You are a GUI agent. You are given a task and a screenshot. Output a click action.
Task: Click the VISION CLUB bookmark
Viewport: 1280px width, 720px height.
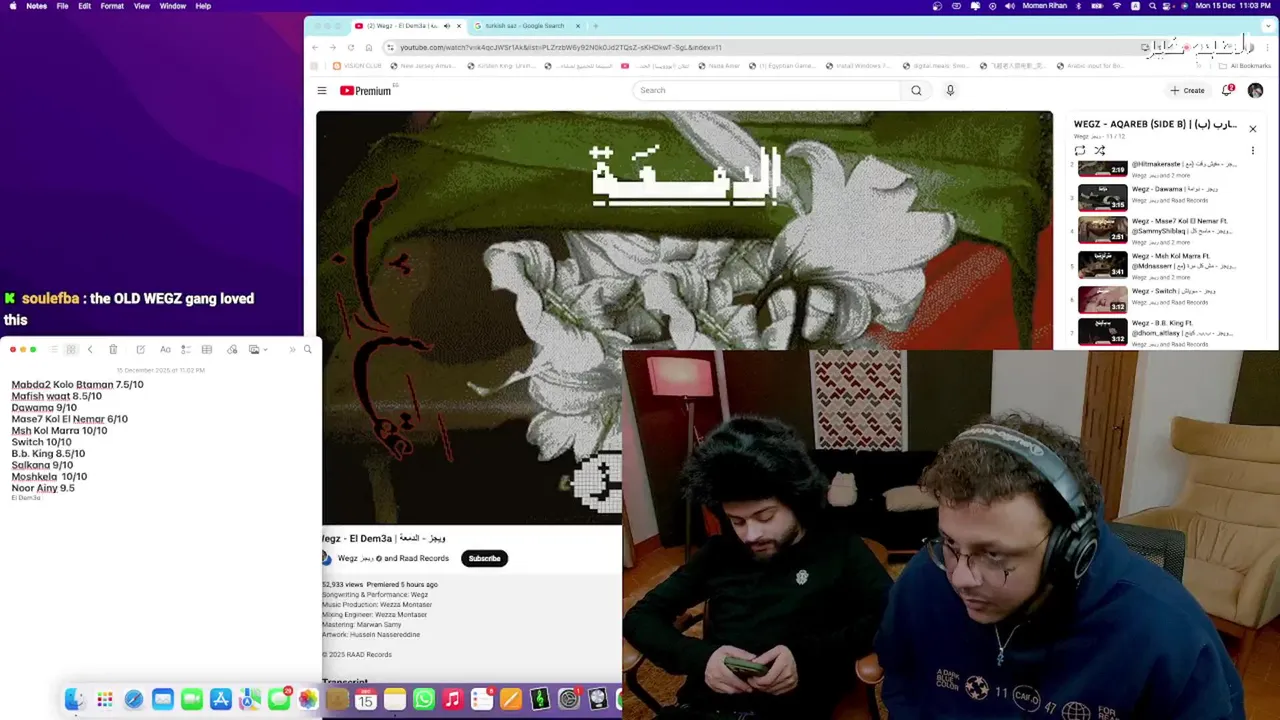click(357, 66)
